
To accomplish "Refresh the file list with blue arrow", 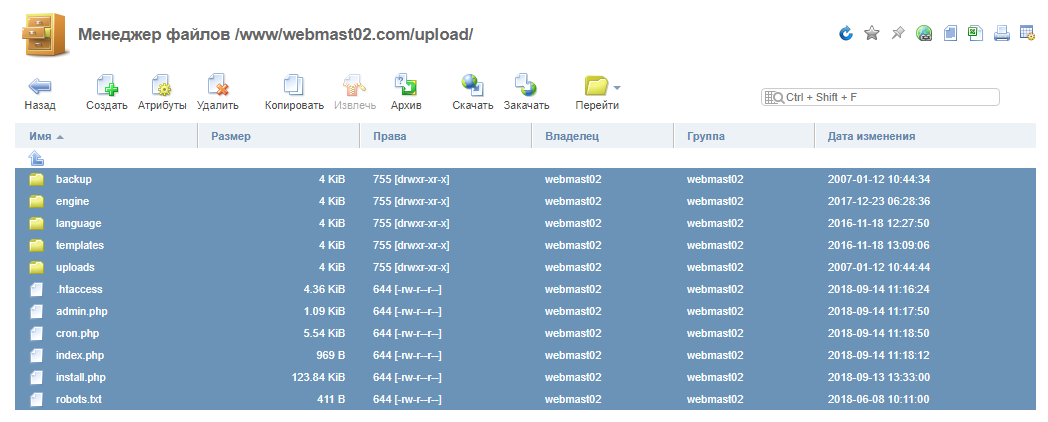I will pyautogui.click(x=846, y=34).
